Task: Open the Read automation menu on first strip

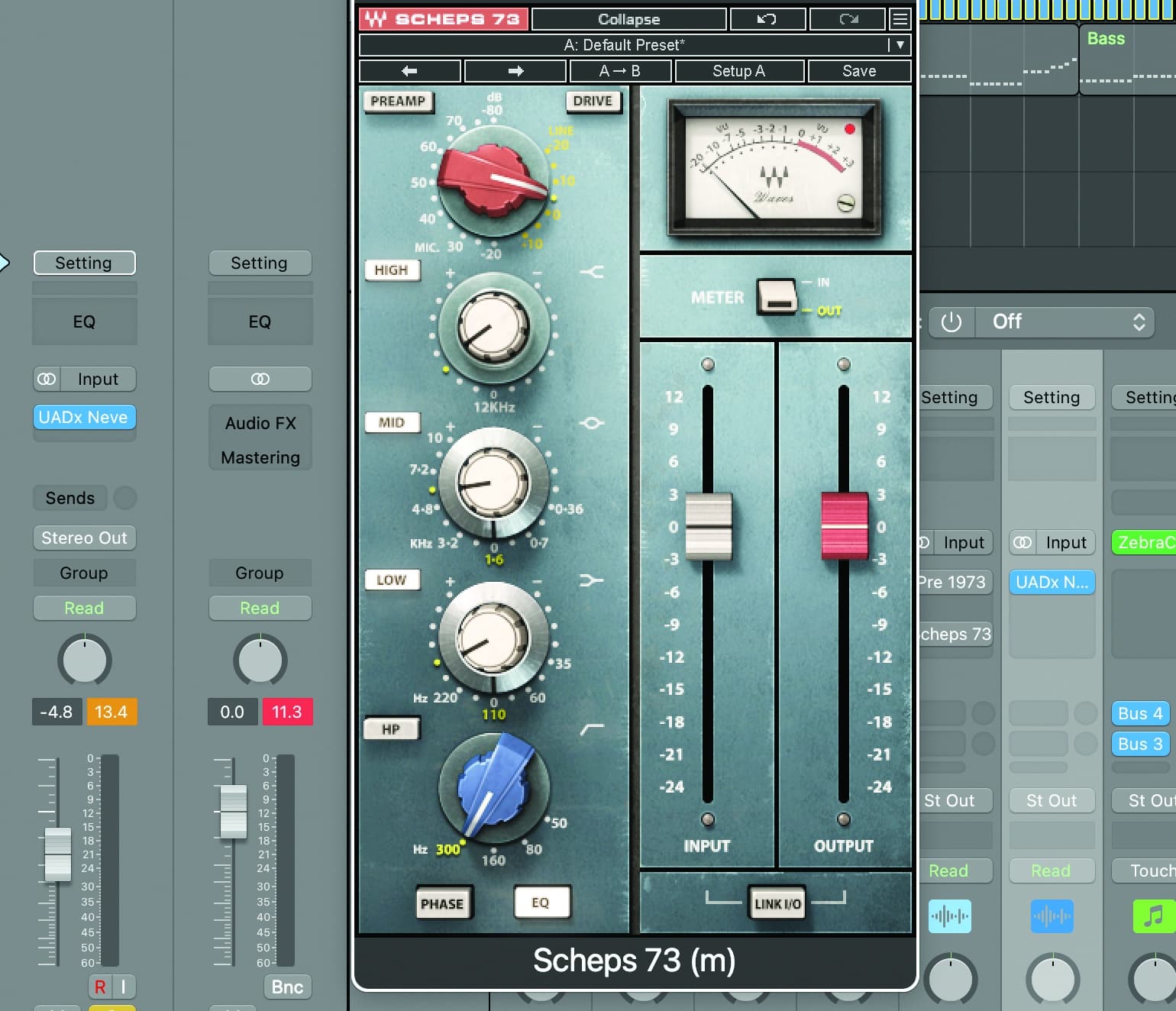Action: (x=85, y=608)
